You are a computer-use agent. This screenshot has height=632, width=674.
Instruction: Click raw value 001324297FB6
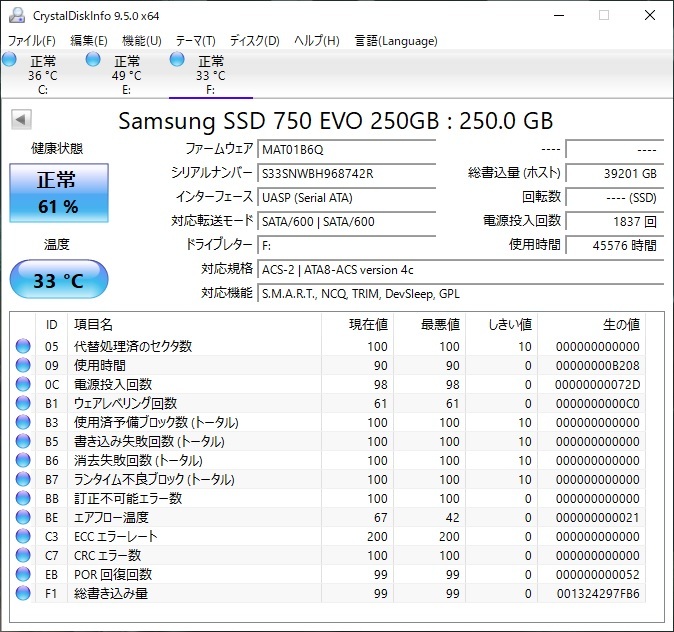(x=598, y=593)
